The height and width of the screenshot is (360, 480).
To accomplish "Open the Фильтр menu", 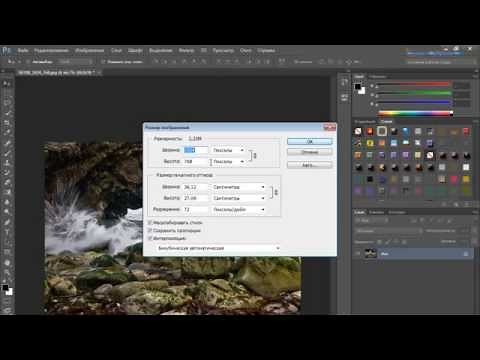I will (186, 51).
